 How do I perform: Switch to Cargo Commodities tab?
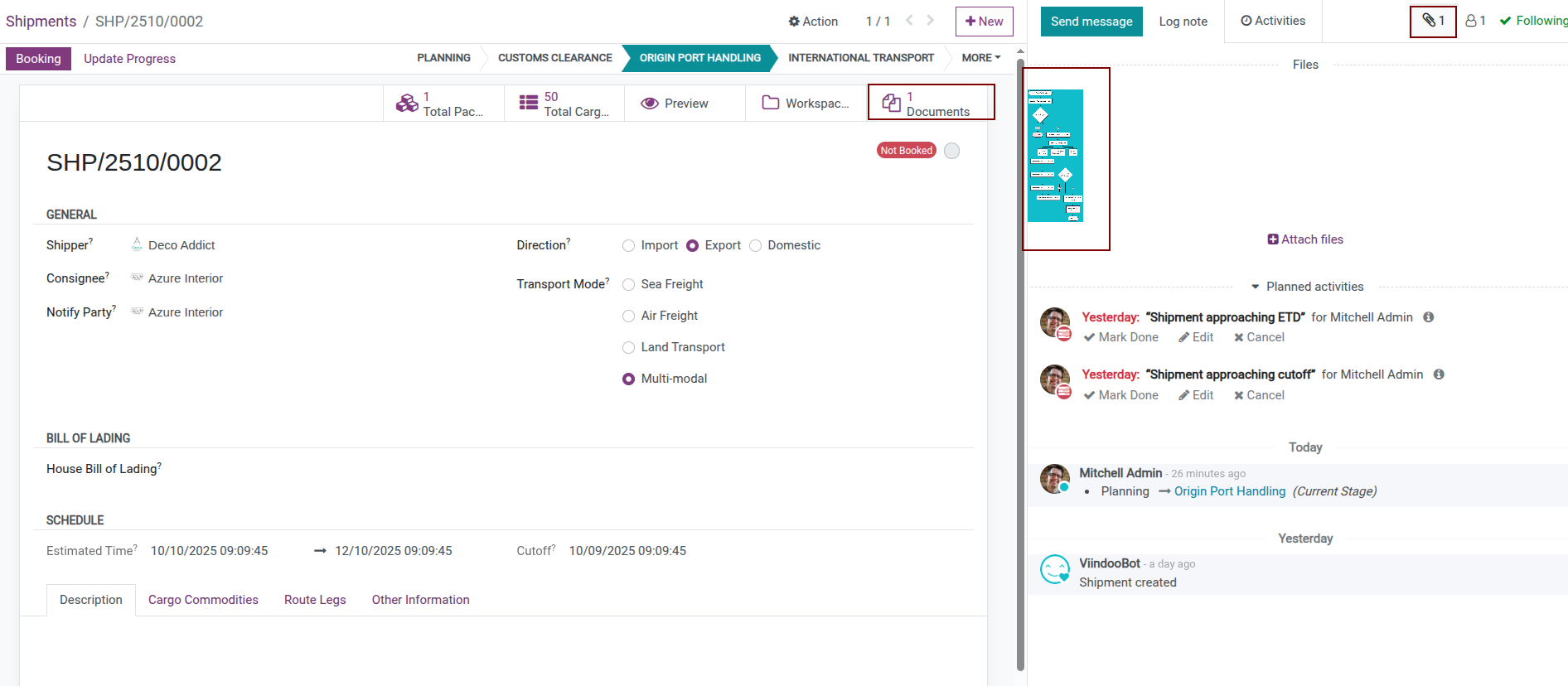click(x=203, y=600)
